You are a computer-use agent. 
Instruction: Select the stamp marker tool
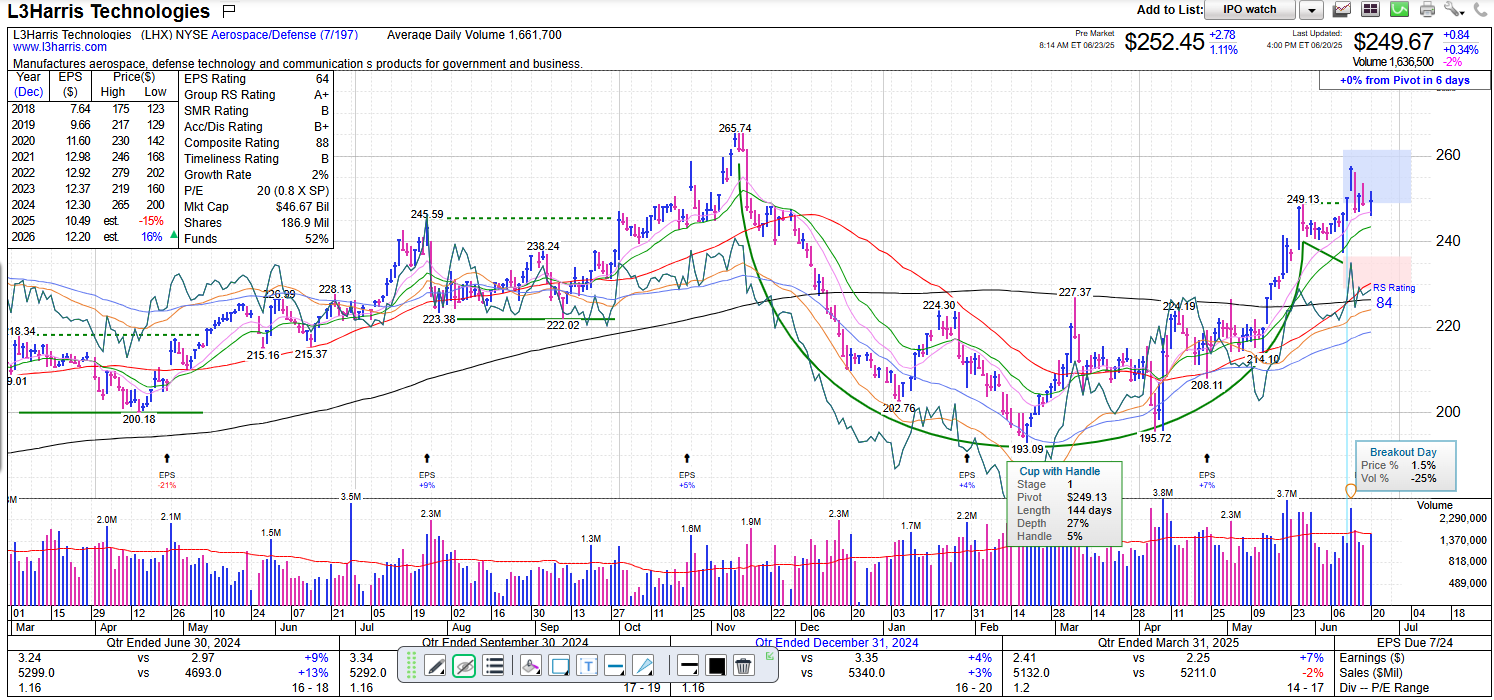click(532, 666)
